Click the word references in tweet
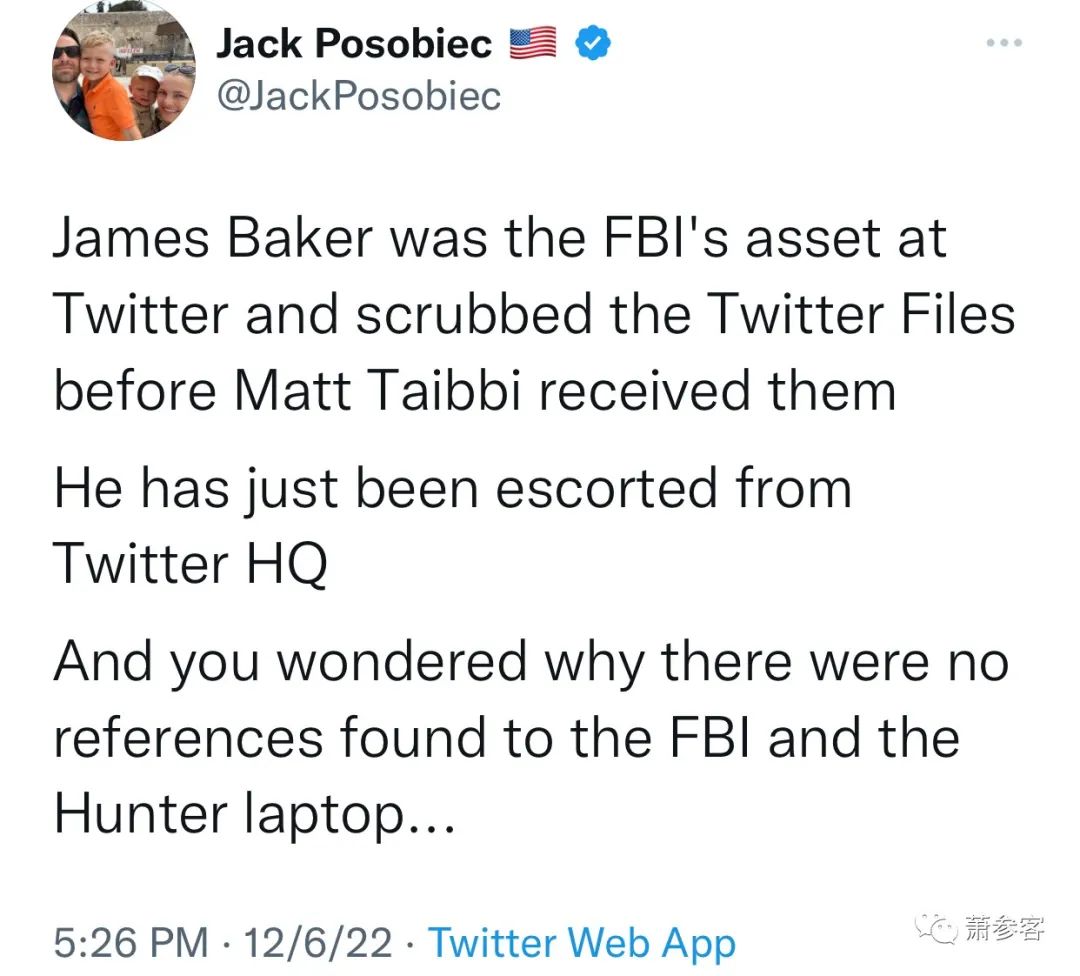This screenshot has width=1080, height=976. (188, 738)
